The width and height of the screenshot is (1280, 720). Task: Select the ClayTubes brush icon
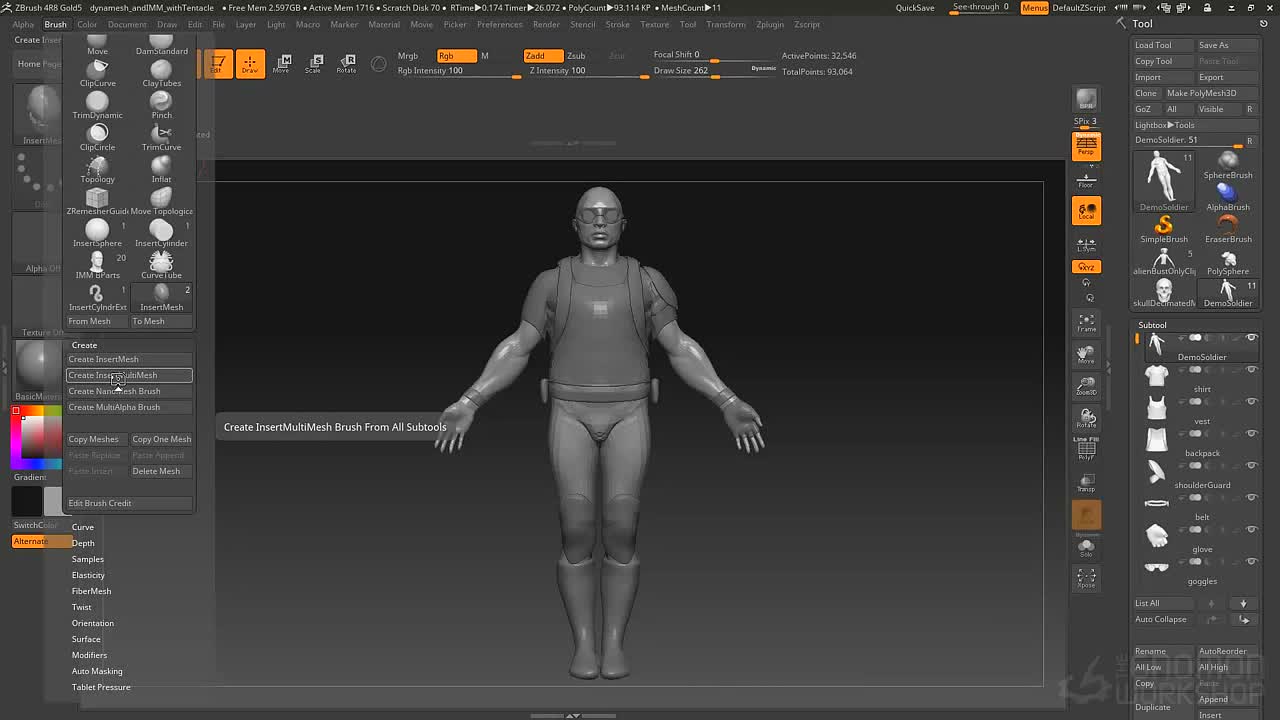click(161, 73)
